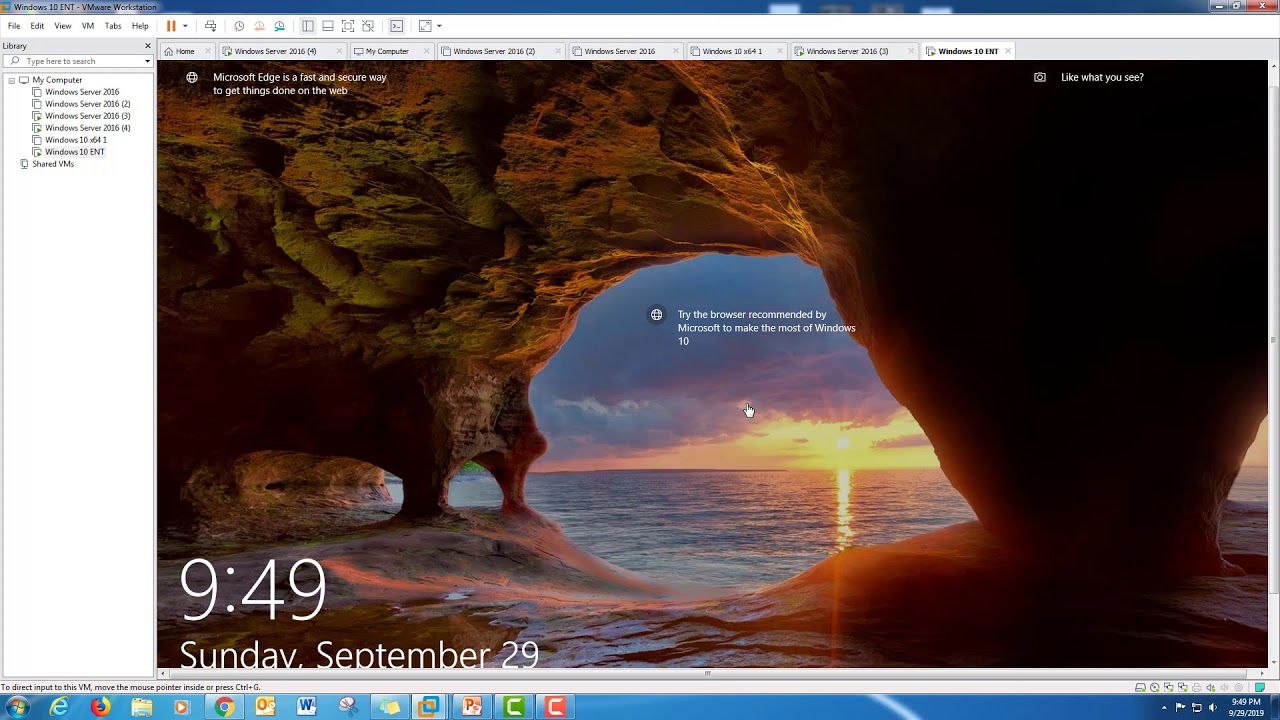Toggle the console view icon
This screenshot has height=720, width=1280.
pos(397,26)
